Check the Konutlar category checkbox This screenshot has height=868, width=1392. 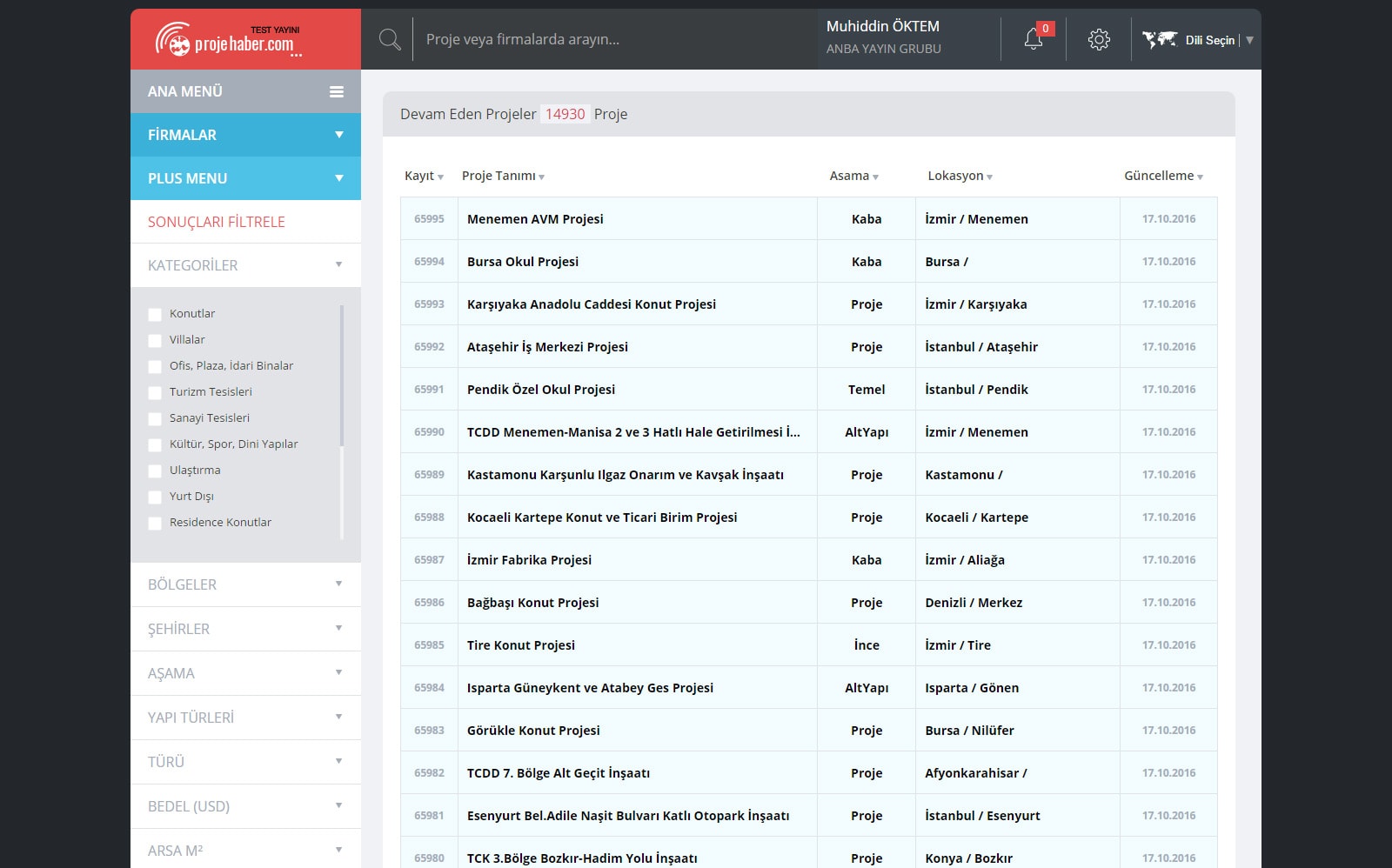[x=155, y=314]
